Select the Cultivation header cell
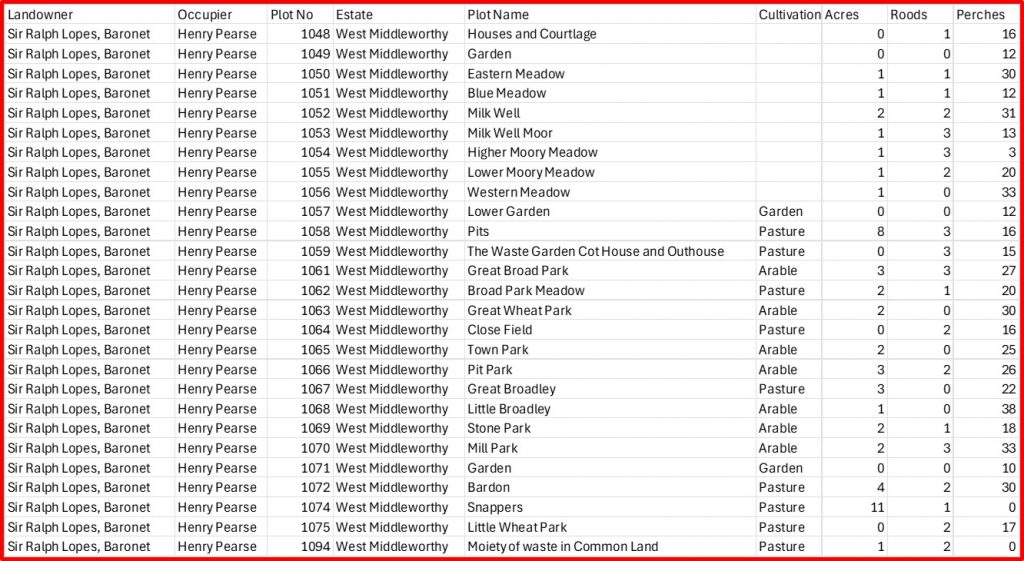The width and height of the screenshot is (1024, 561). tap(789, 14)
